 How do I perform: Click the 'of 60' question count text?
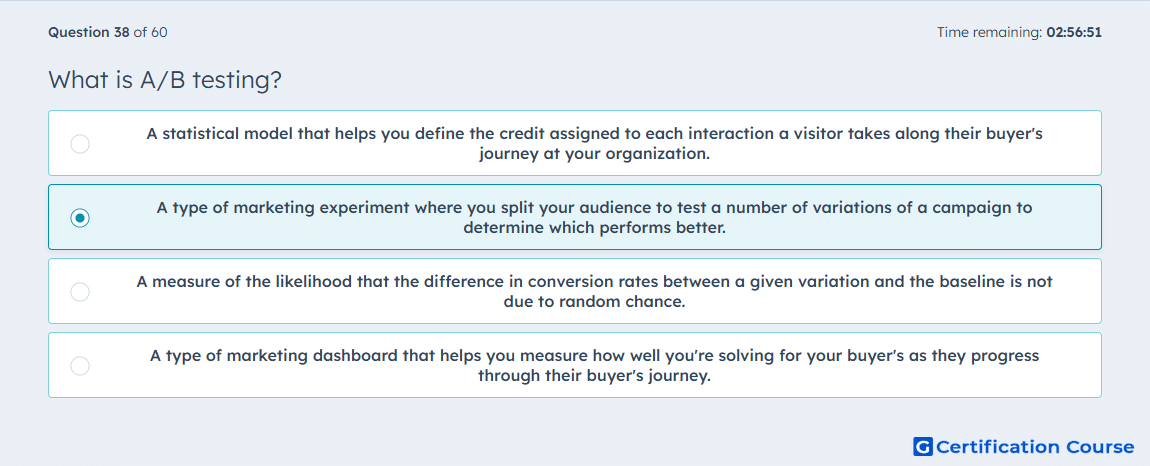(150, 32)
